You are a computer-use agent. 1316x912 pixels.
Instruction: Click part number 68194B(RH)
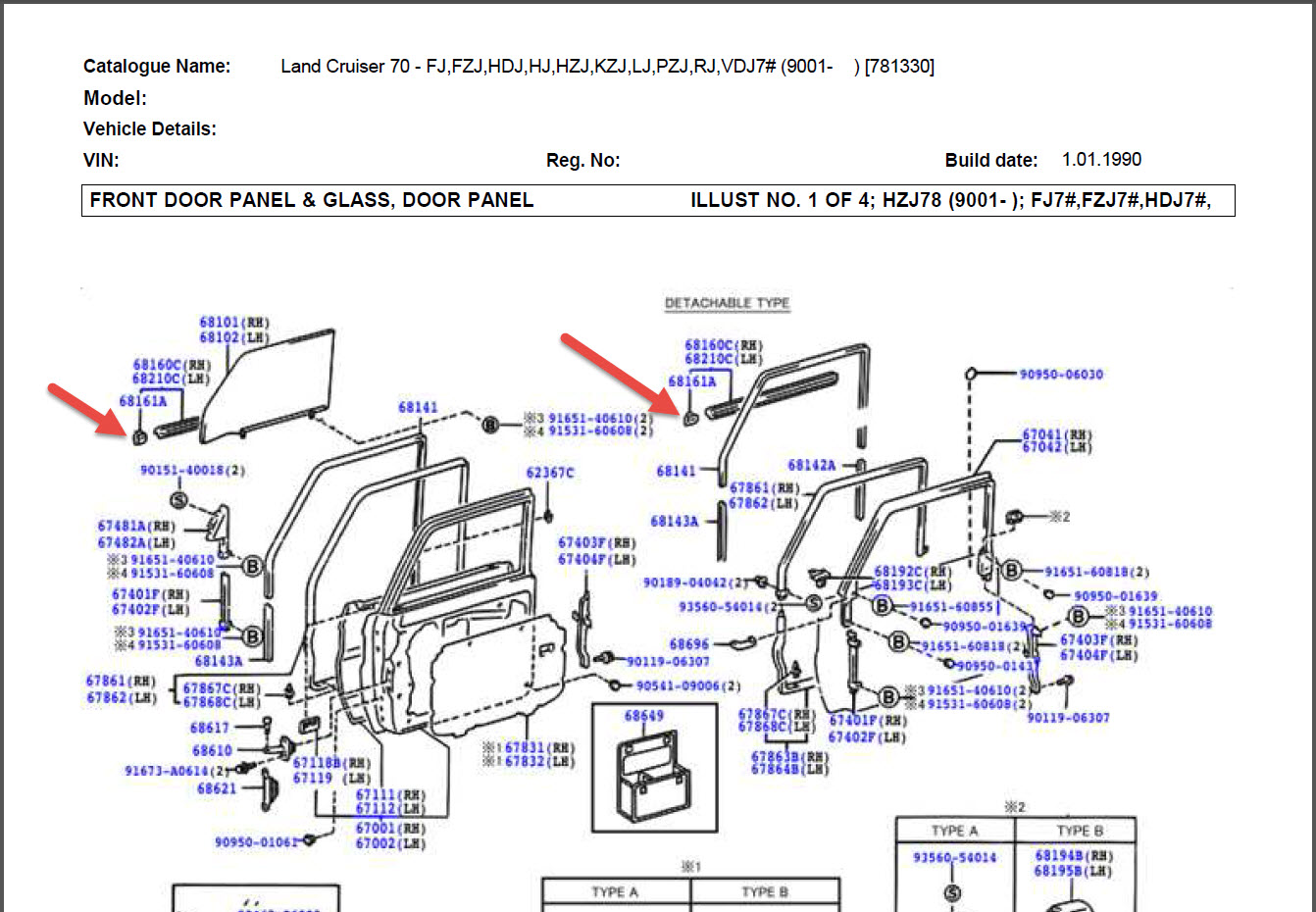(x=1074, y=856)
